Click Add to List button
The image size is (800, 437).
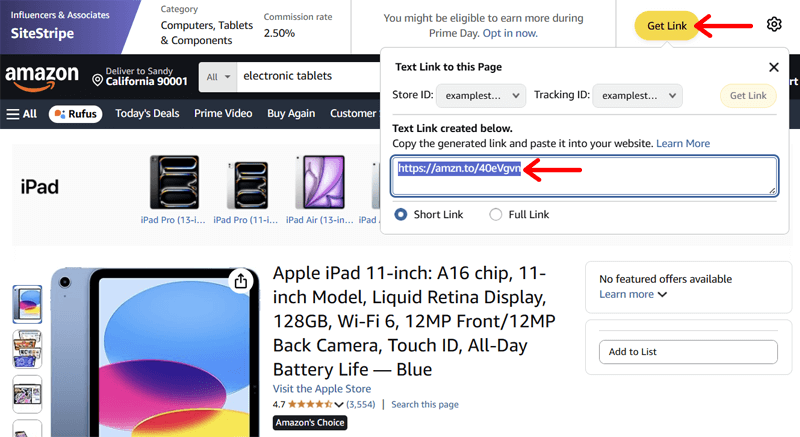[x=688, y=352]
